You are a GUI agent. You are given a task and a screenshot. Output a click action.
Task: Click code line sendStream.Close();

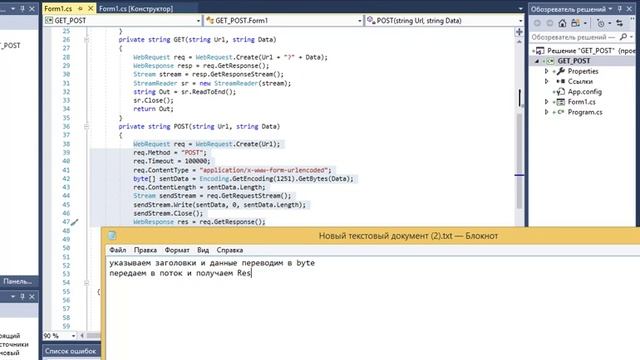click(x=168, y=213)
